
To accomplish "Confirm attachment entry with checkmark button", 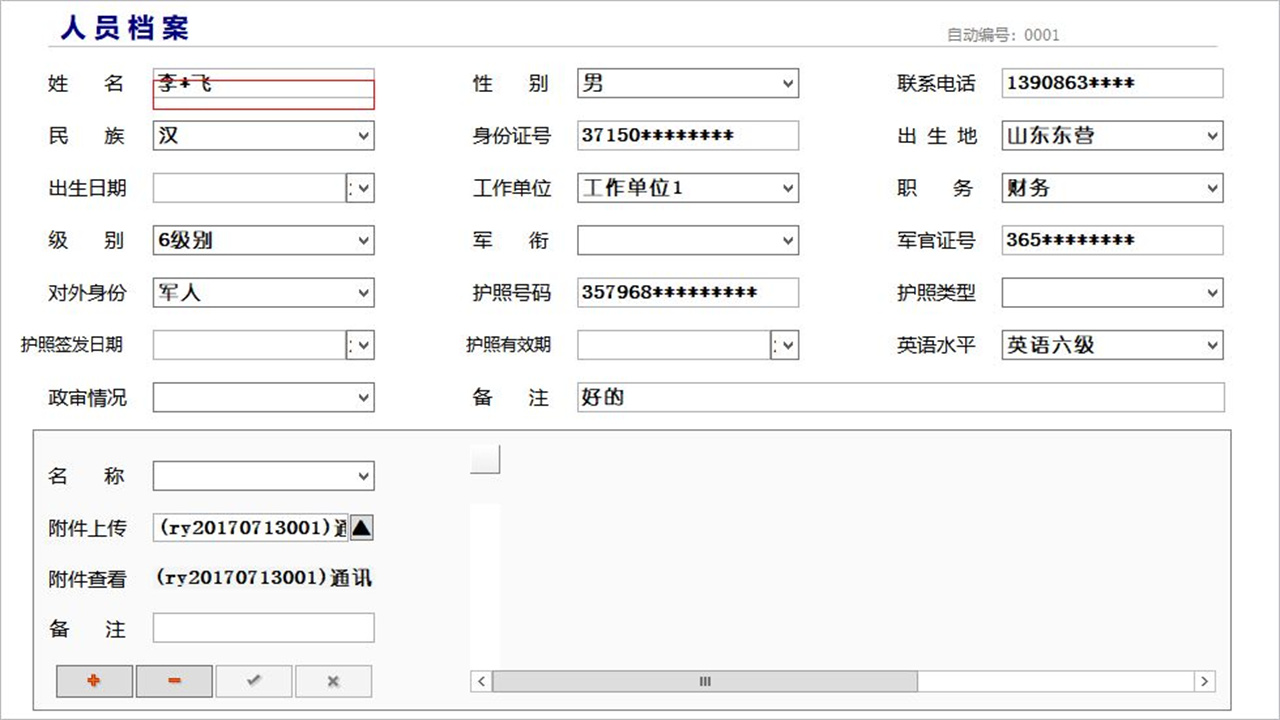I will (x=253, y=680).
